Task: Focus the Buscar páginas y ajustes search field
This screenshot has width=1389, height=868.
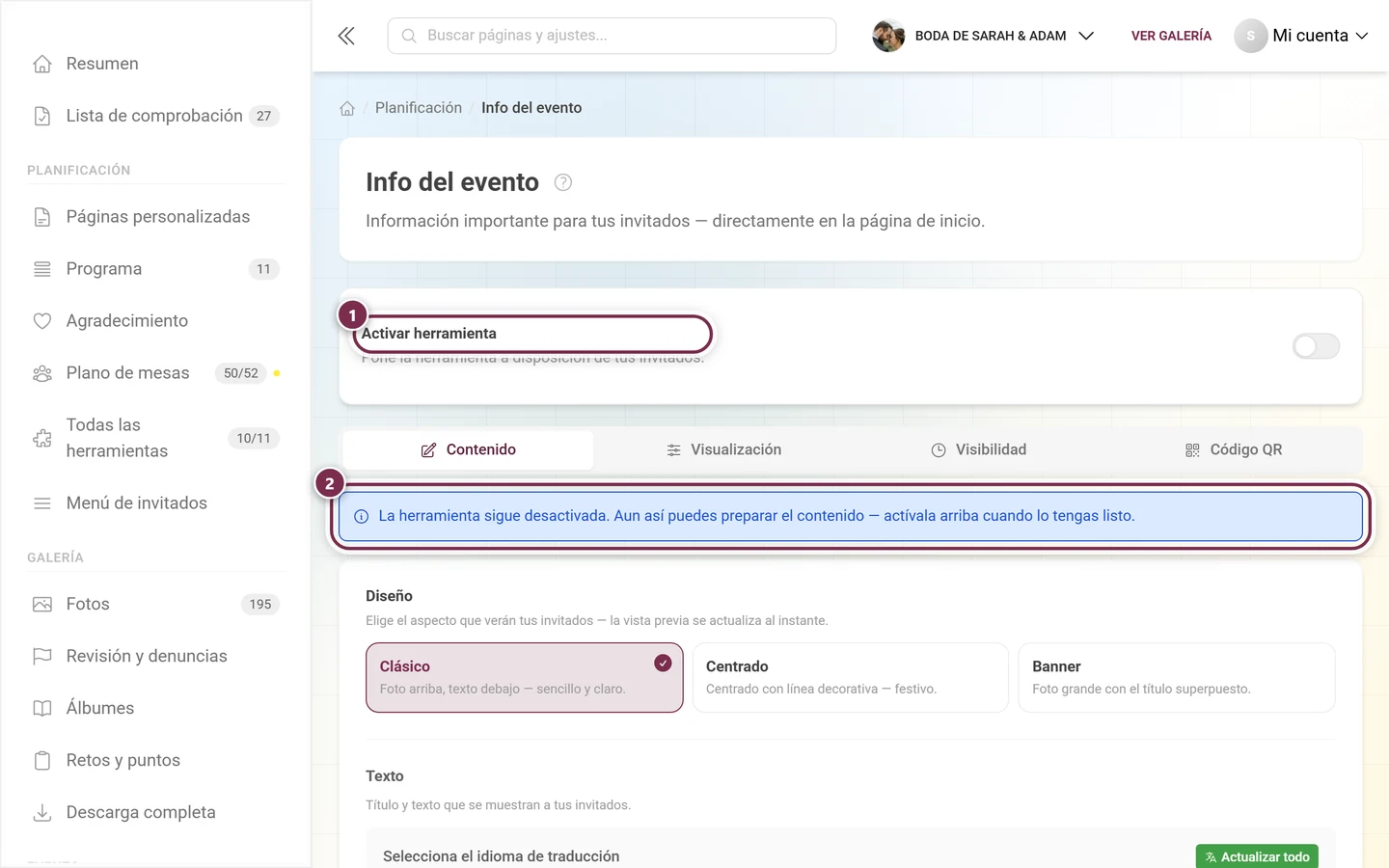Action: (x=612, y=36)
